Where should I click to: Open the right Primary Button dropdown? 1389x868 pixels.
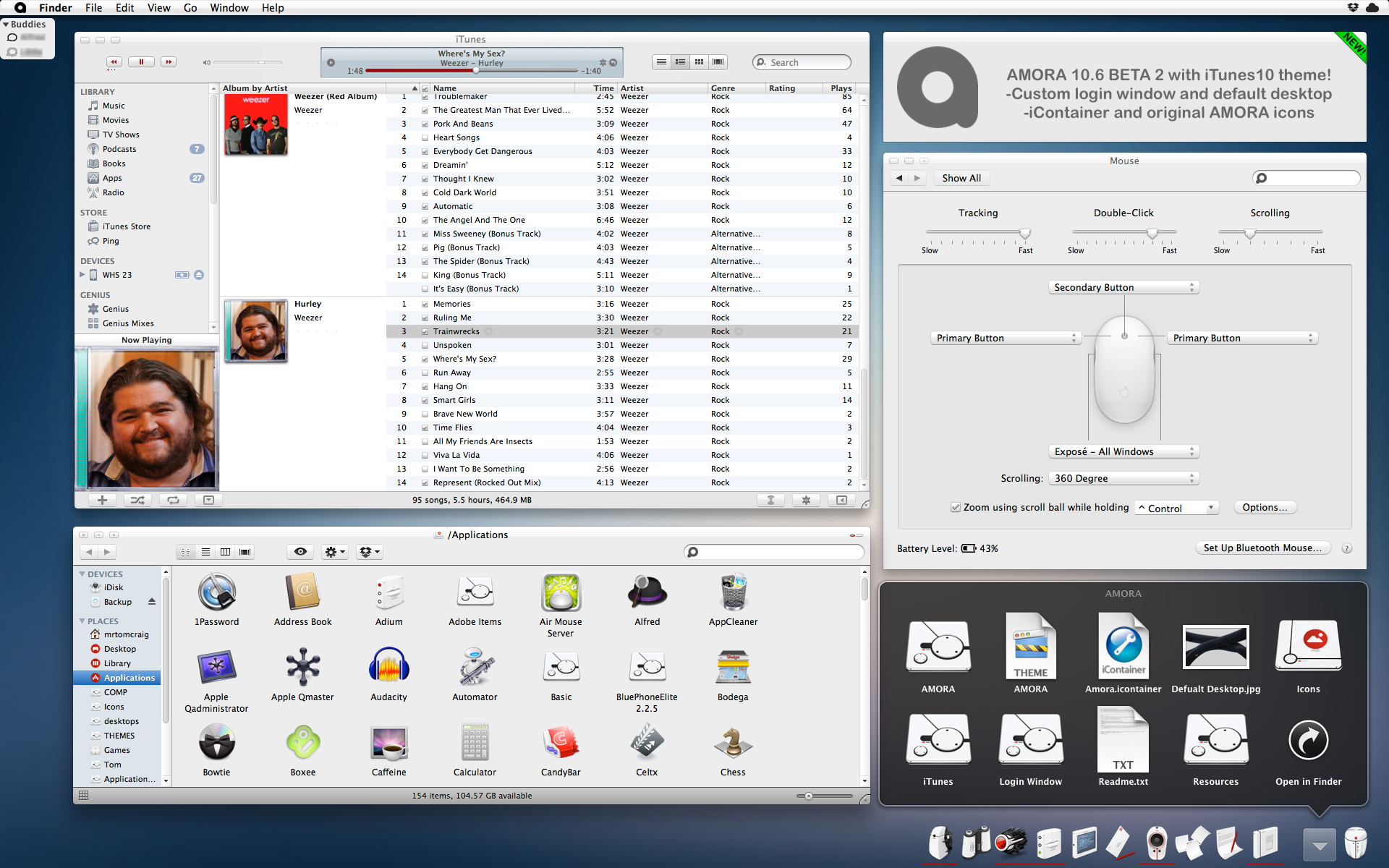(1242, 339)
